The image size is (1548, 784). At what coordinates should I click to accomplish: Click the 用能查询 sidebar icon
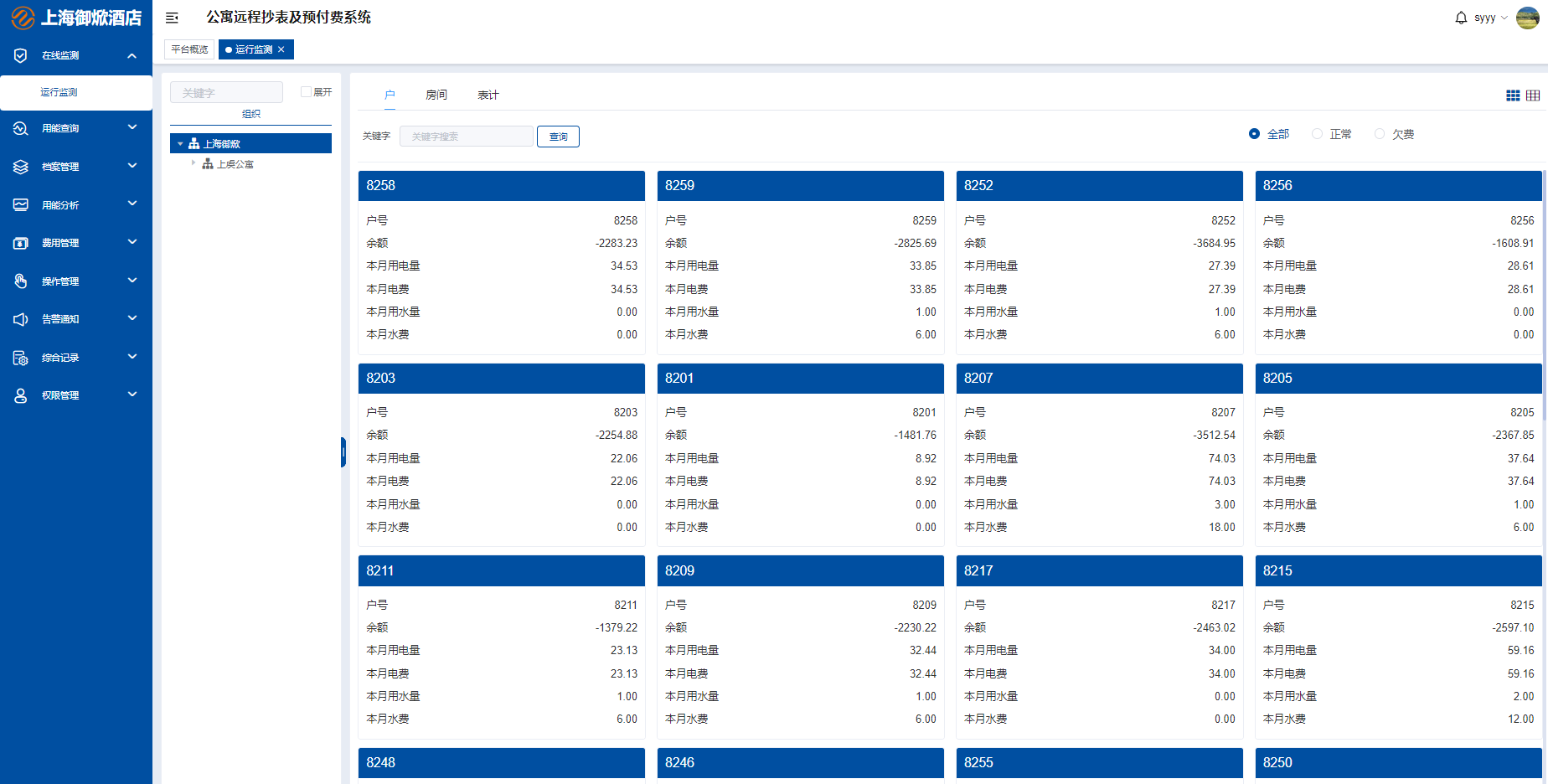21,128
